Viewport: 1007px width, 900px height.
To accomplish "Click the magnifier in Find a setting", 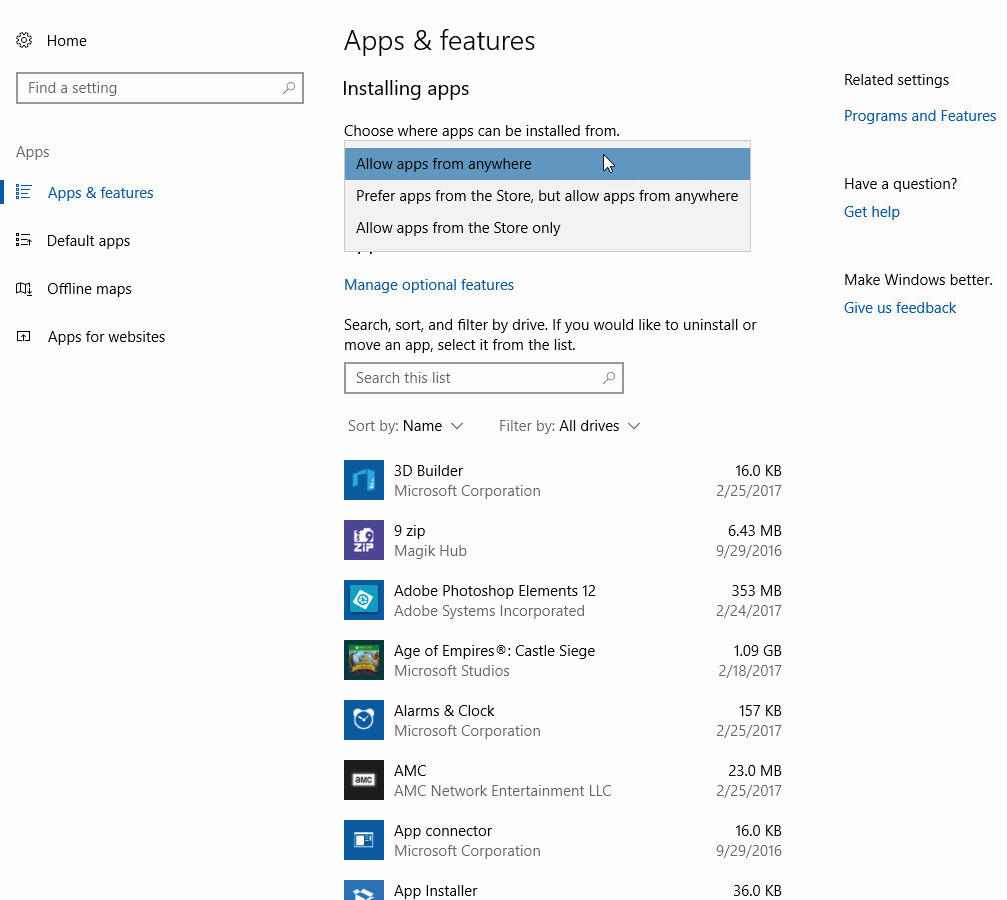I will point(289,87).
